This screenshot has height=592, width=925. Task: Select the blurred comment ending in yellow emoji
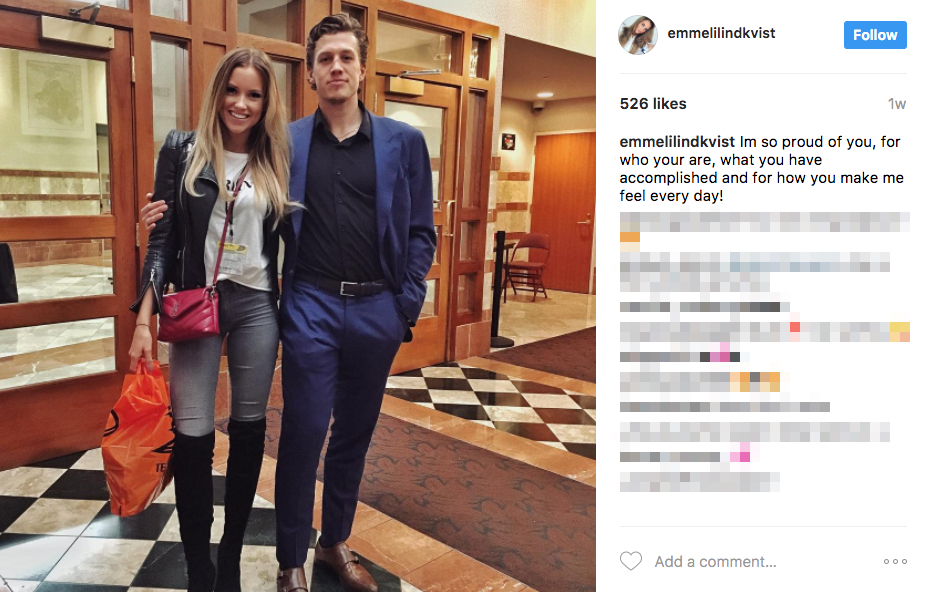(x=765, y=332)
